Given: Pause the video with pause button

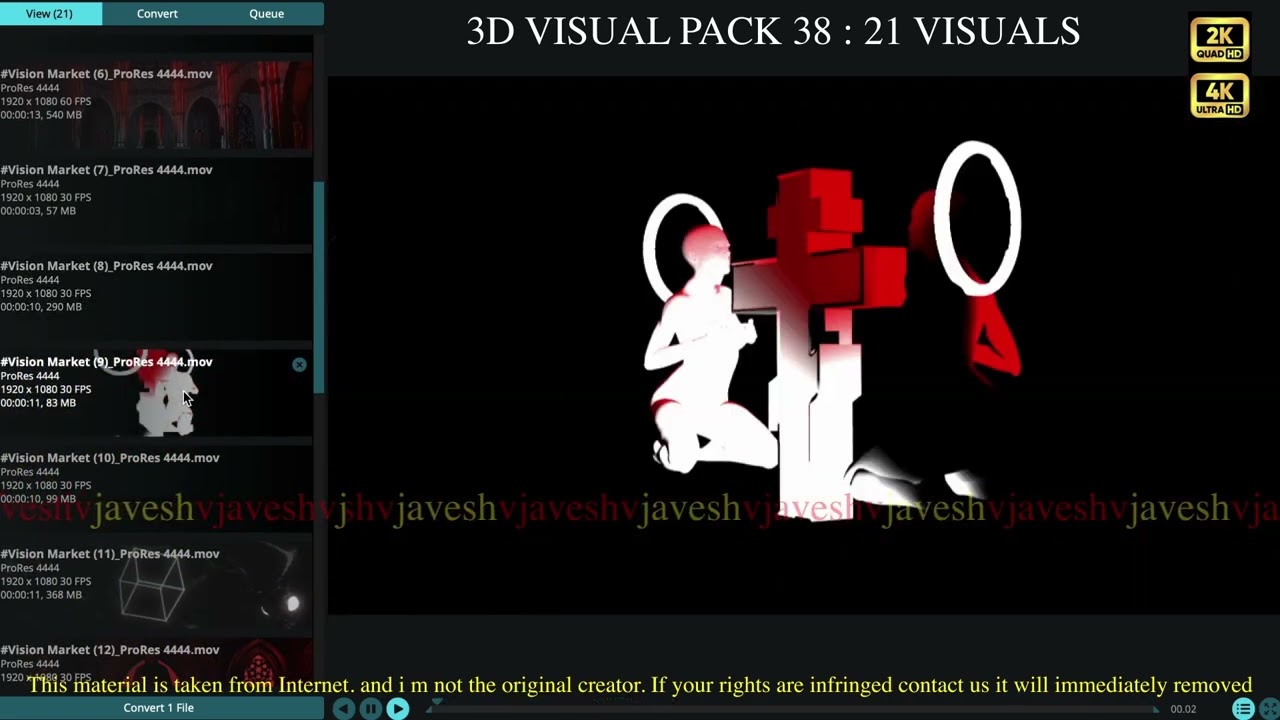Looking at the screenshot, I should [370, 709].
